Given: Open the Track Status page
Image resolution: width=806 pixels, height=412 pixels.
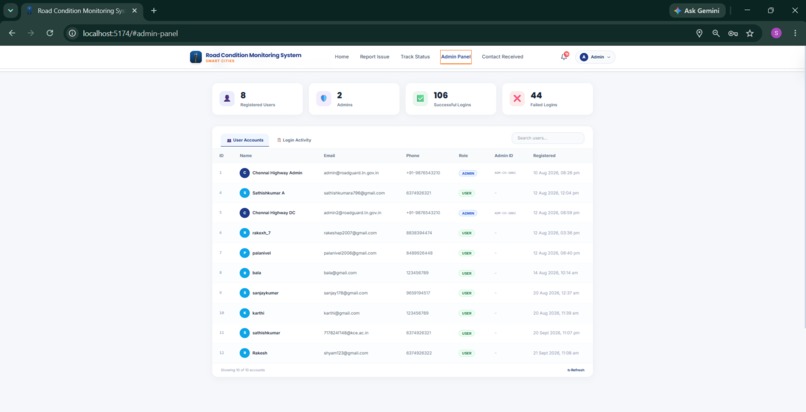Looking at the screenshot, I should (415, 57).
